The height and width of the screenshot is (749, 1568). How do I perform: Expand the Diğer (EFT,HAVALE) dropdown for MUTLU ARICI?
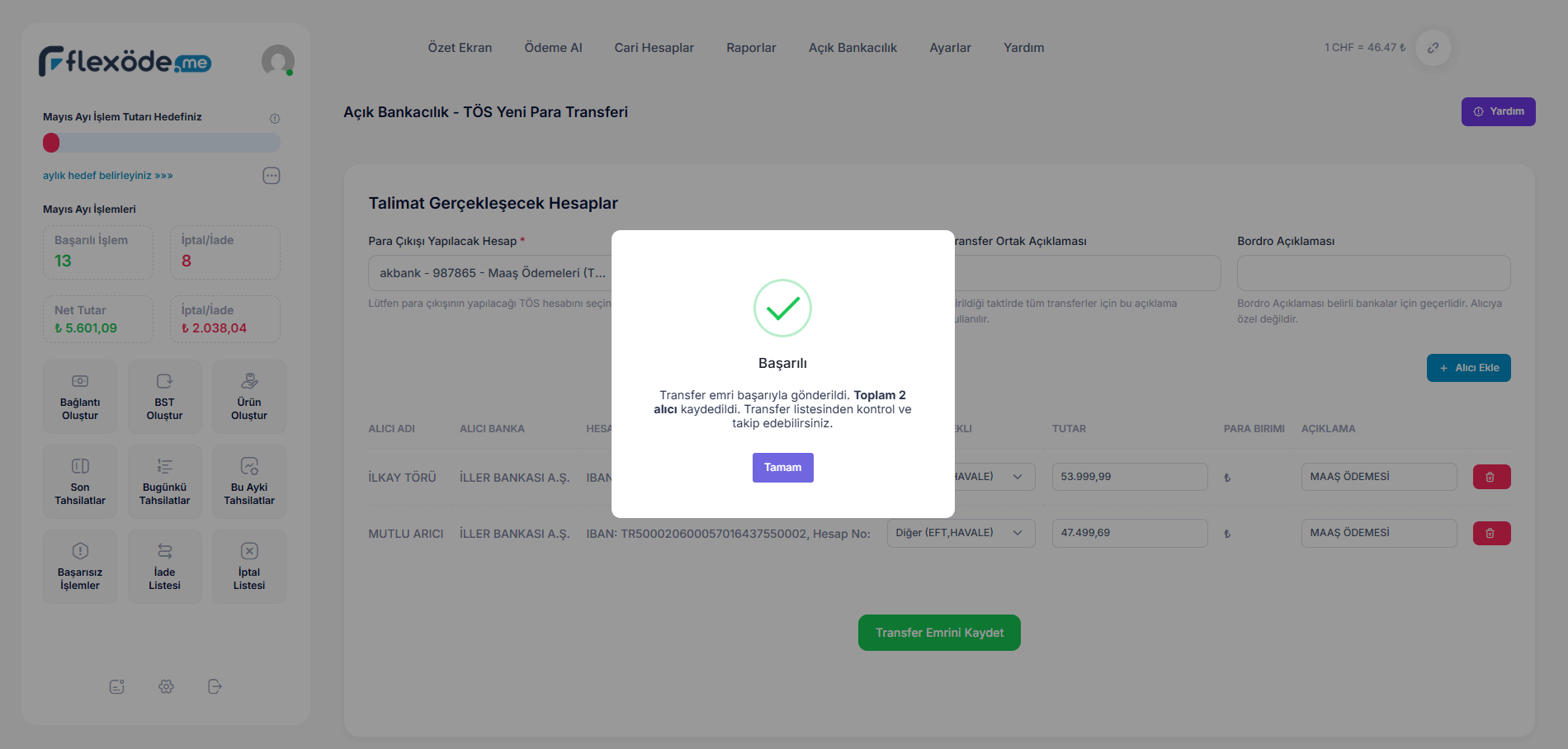coord(961,533)
